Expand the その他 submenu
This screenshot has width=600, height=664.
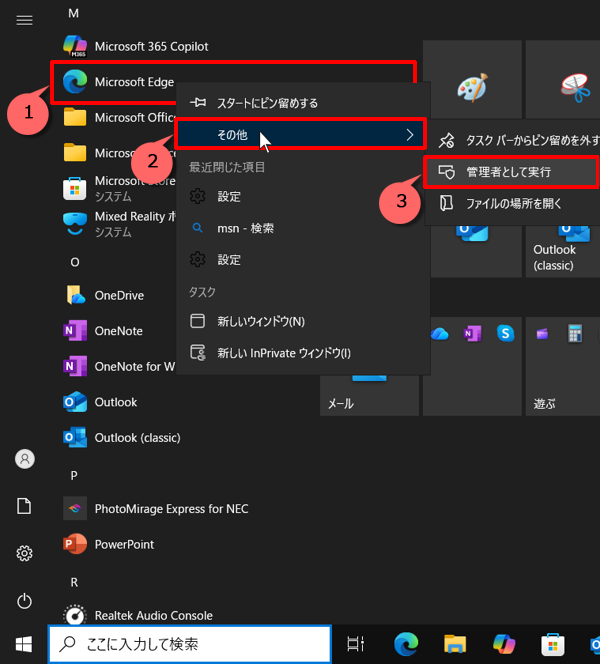click(300, 134)
